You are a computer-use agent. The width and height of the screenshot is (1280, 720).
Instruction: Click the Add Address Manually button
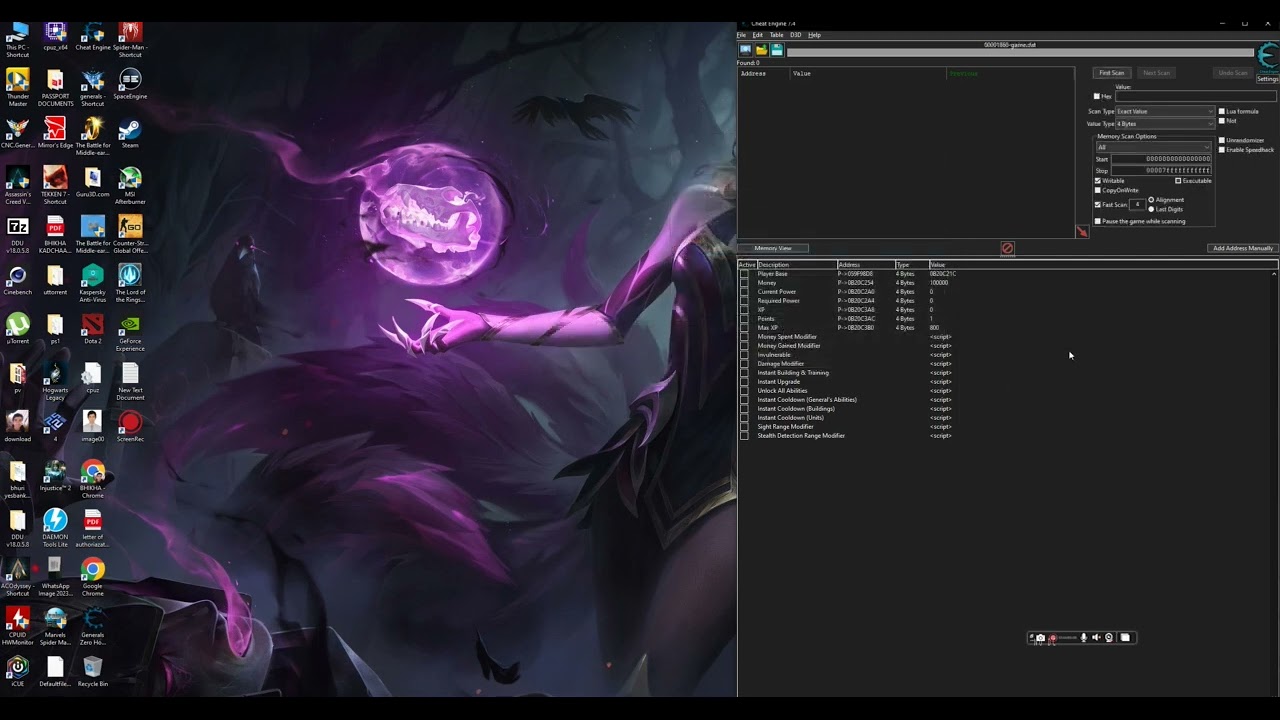[1243, 248]
